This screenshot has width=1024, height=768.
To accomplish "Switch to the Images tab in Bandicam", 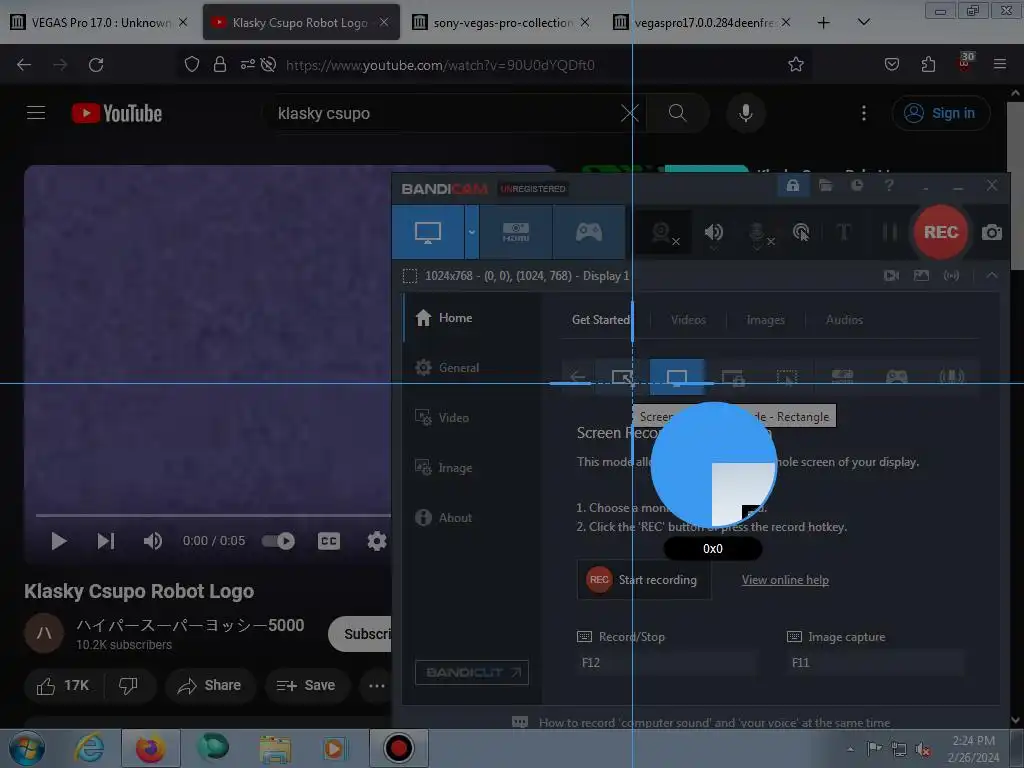I will click(765, 320).
